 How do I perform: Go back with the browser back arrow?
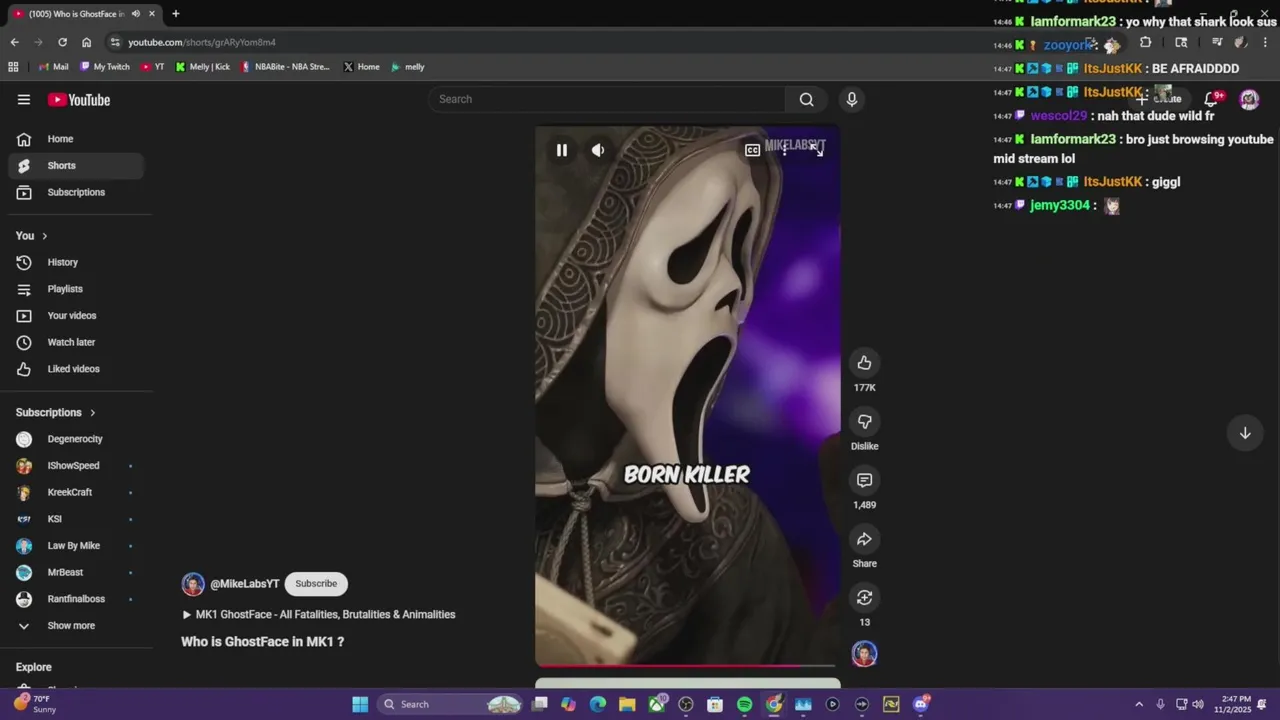pyautogui.click(x=14, y=42)
